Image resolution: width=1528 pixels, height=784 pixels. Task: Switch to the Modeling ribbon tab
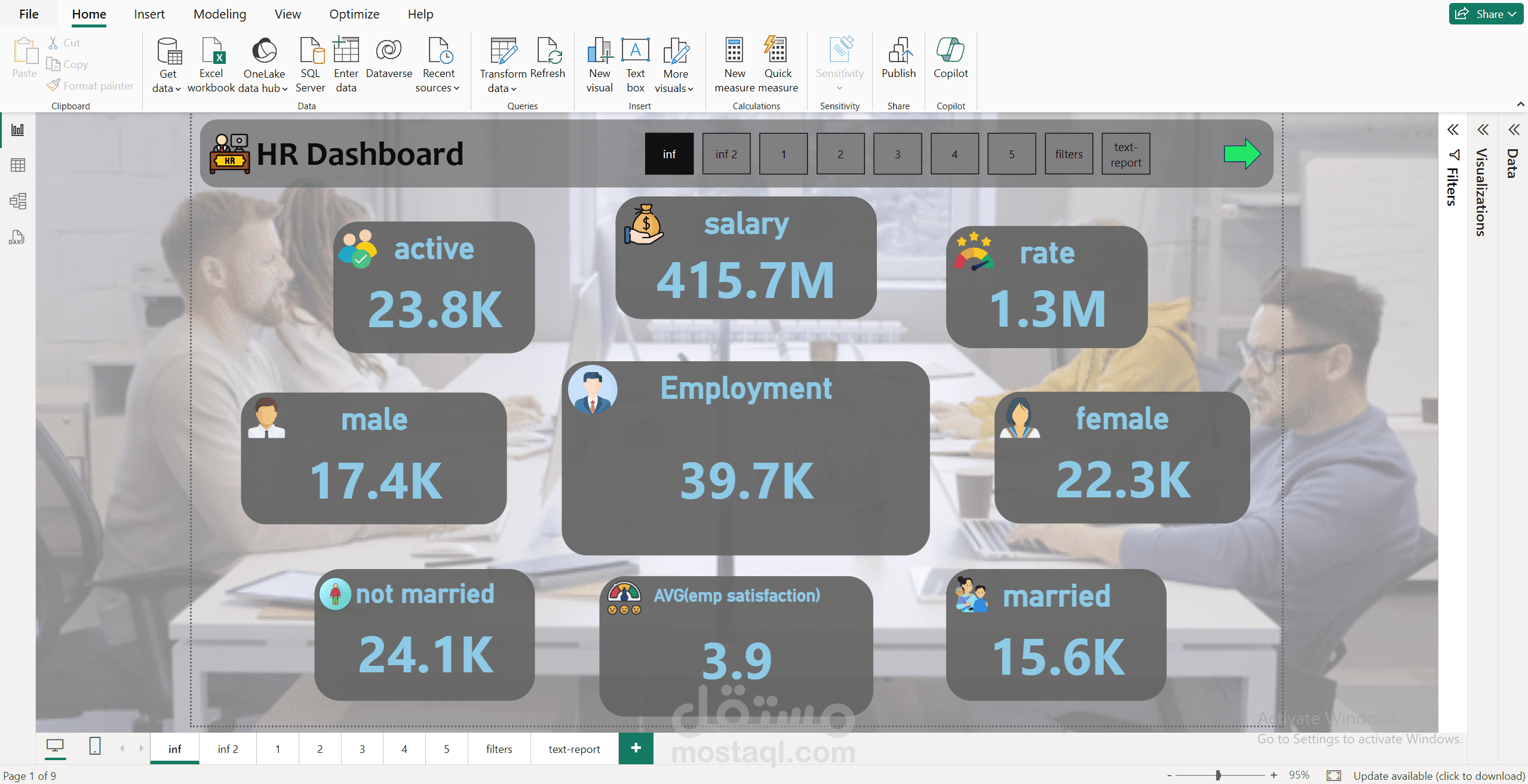[x=220, y=14]
